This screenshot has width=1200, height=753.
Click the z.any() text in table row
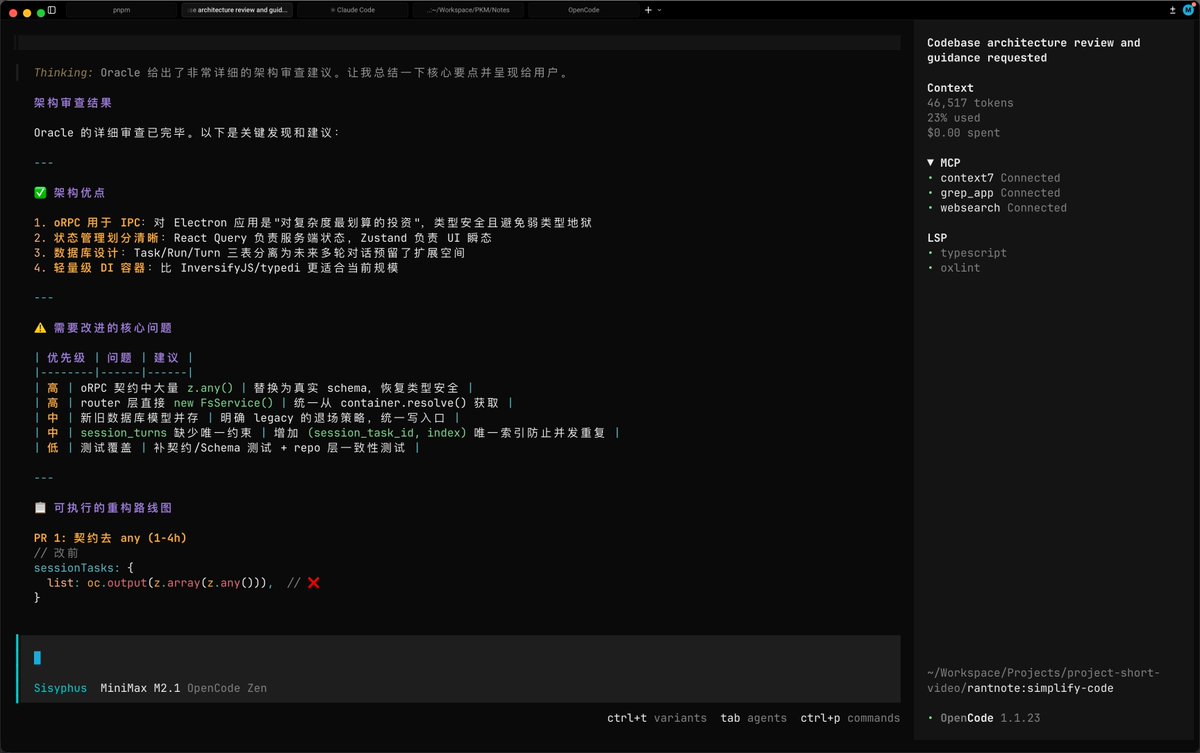click(210, 388)
